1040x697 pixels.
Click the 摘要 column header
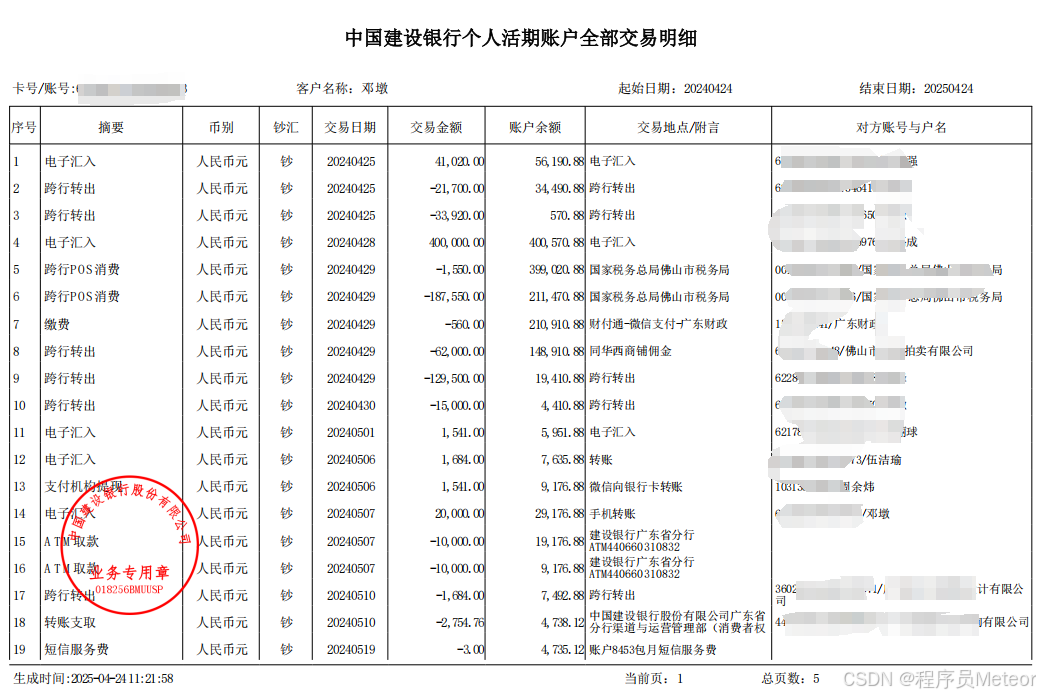click(x=111, y=127)
